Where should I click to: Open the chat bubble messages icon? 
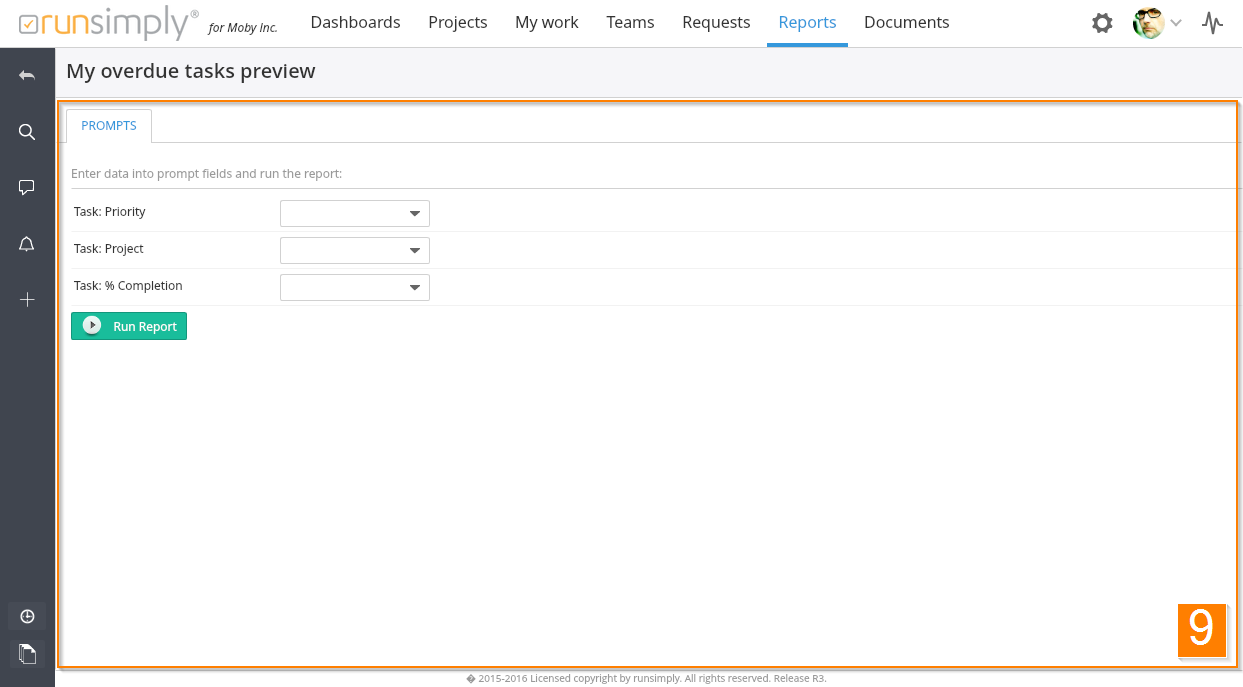pyautogui.click(x=27, y=187)
